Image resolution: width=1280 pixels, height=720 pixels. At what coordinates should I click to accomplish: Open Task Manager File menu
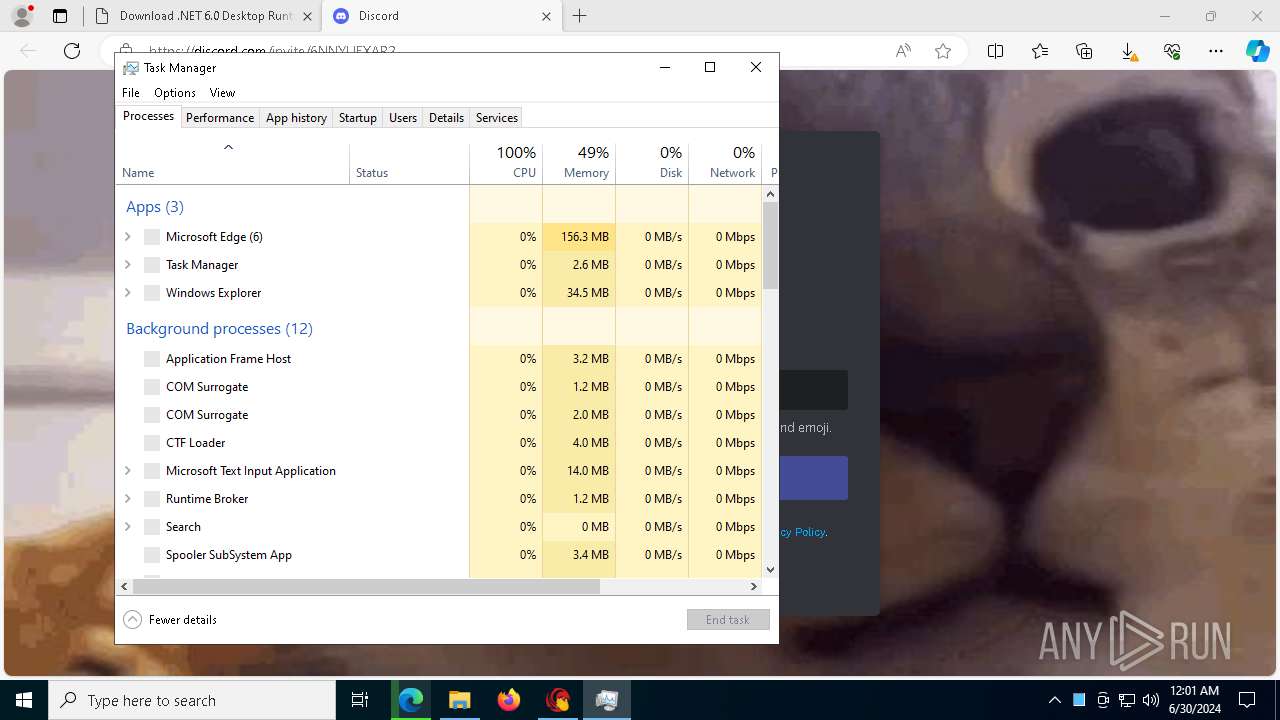click(131, 93)
